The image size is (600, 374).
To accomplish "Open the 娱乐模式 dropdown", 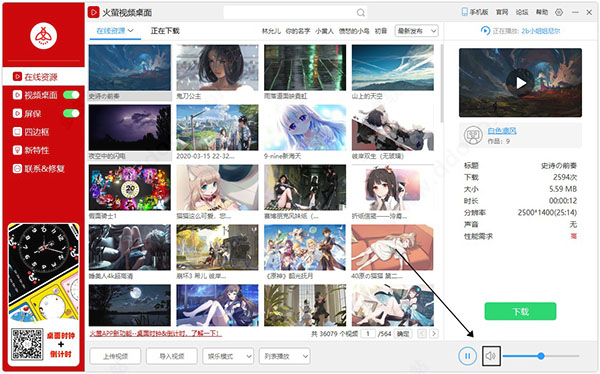I will coord(228,356).
